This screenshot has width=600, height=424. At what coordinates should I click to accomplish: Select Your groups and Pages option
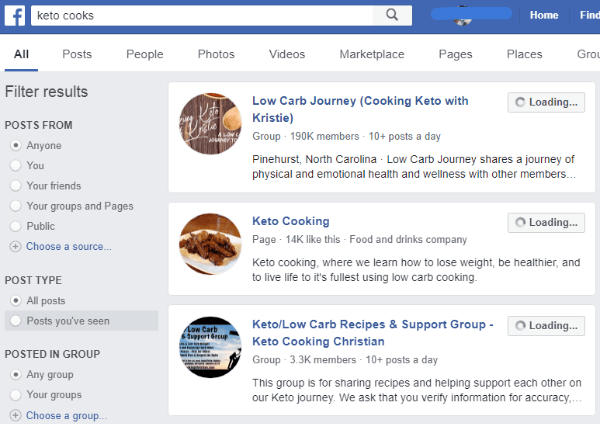(15, 206)
